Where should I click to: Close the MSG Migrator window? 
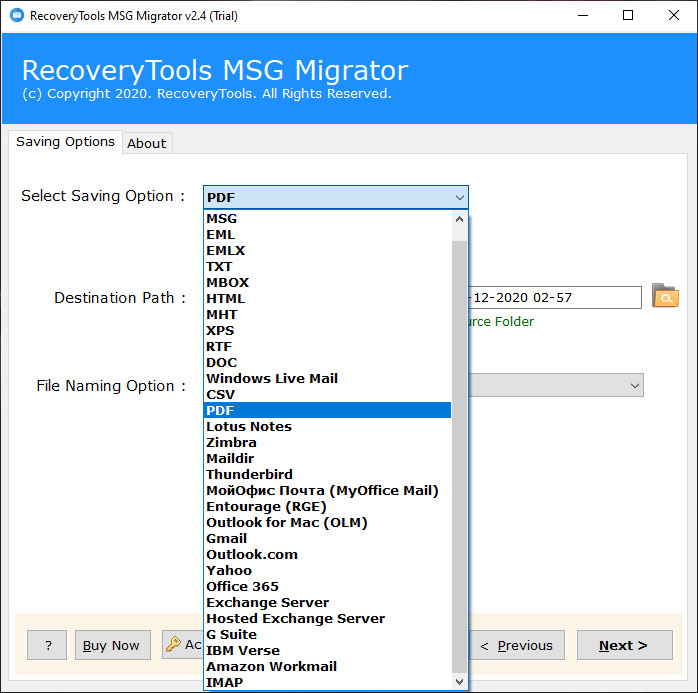674,16
